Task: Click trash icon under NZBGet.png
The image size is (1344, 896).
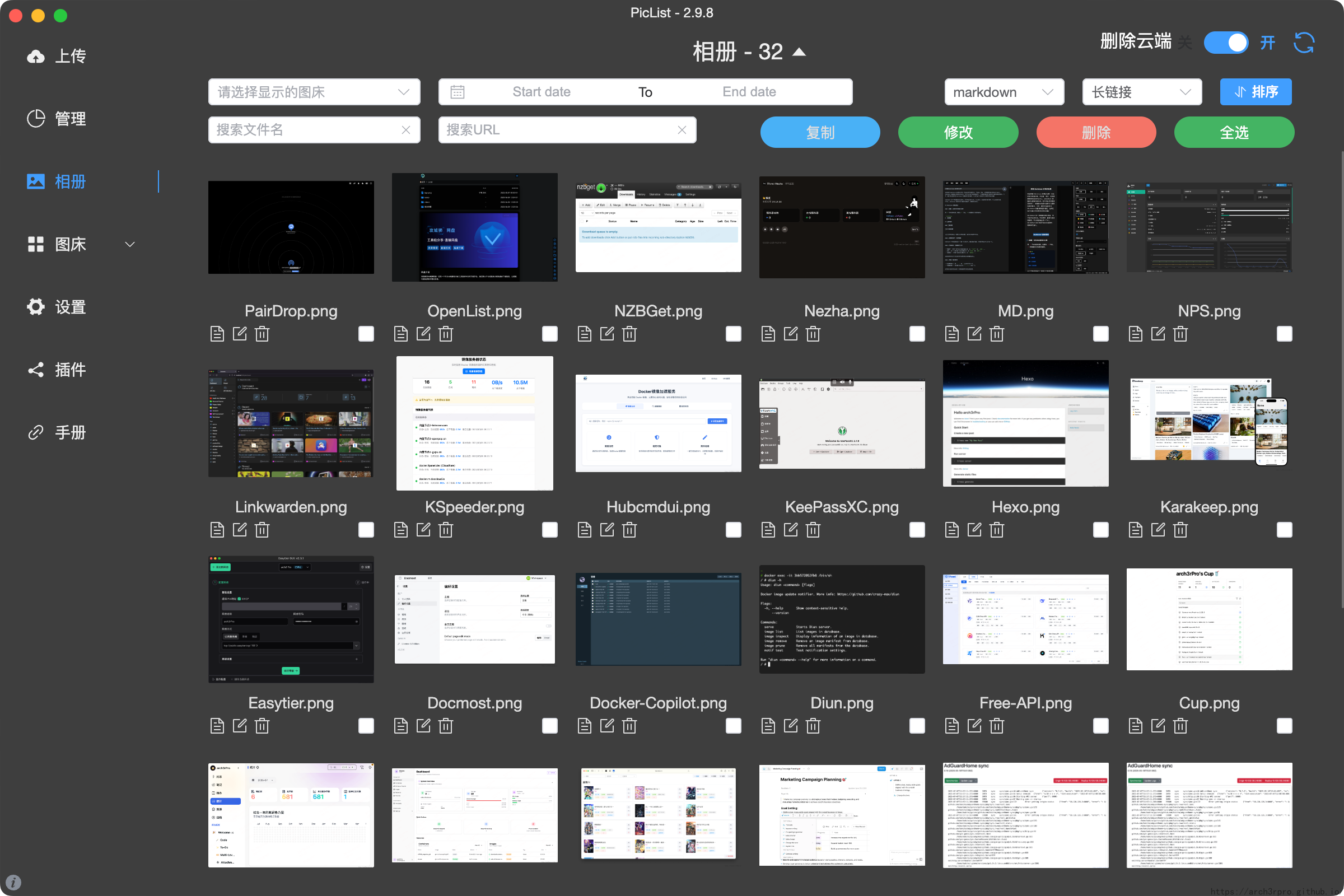Action: 629,334
